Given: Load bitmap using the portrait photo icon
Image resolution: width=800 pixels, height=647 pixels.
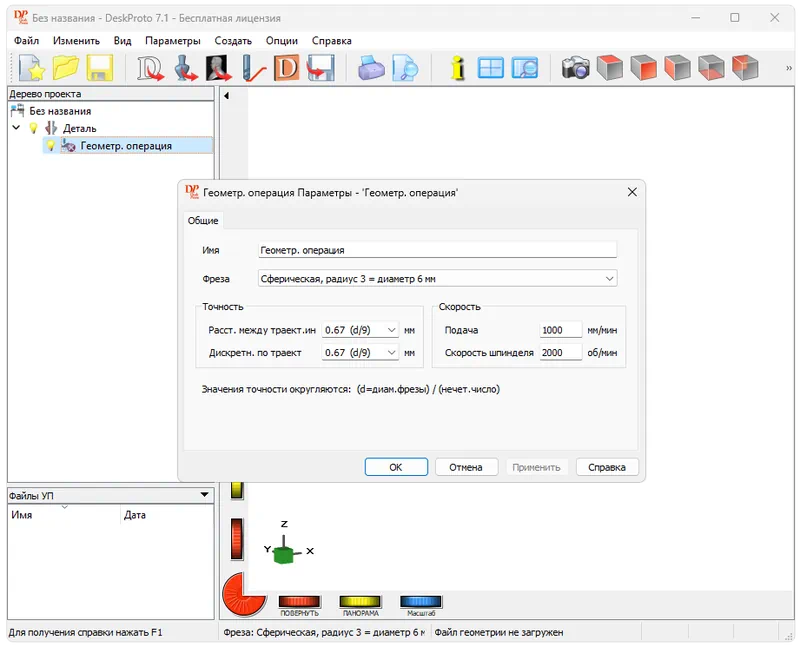Looking at the screenshot, I should 218,68.
